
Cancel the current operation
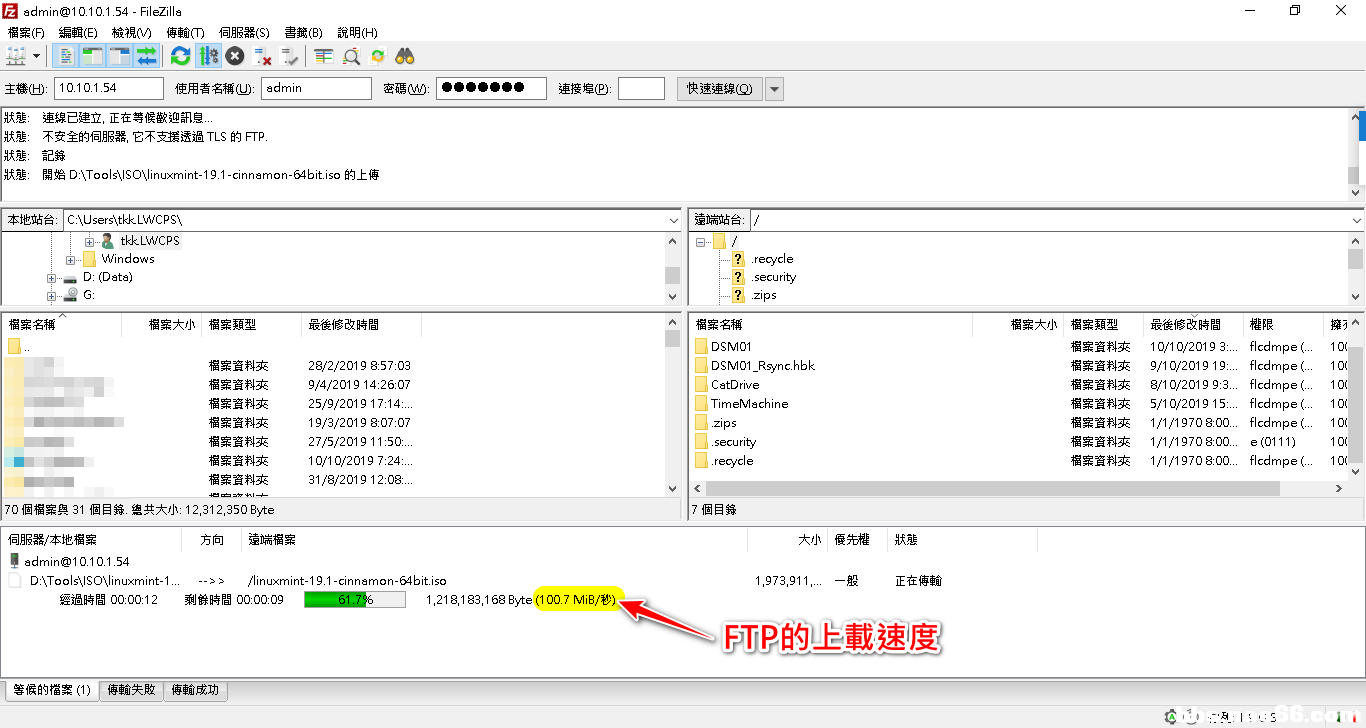(x=235, y=56)
